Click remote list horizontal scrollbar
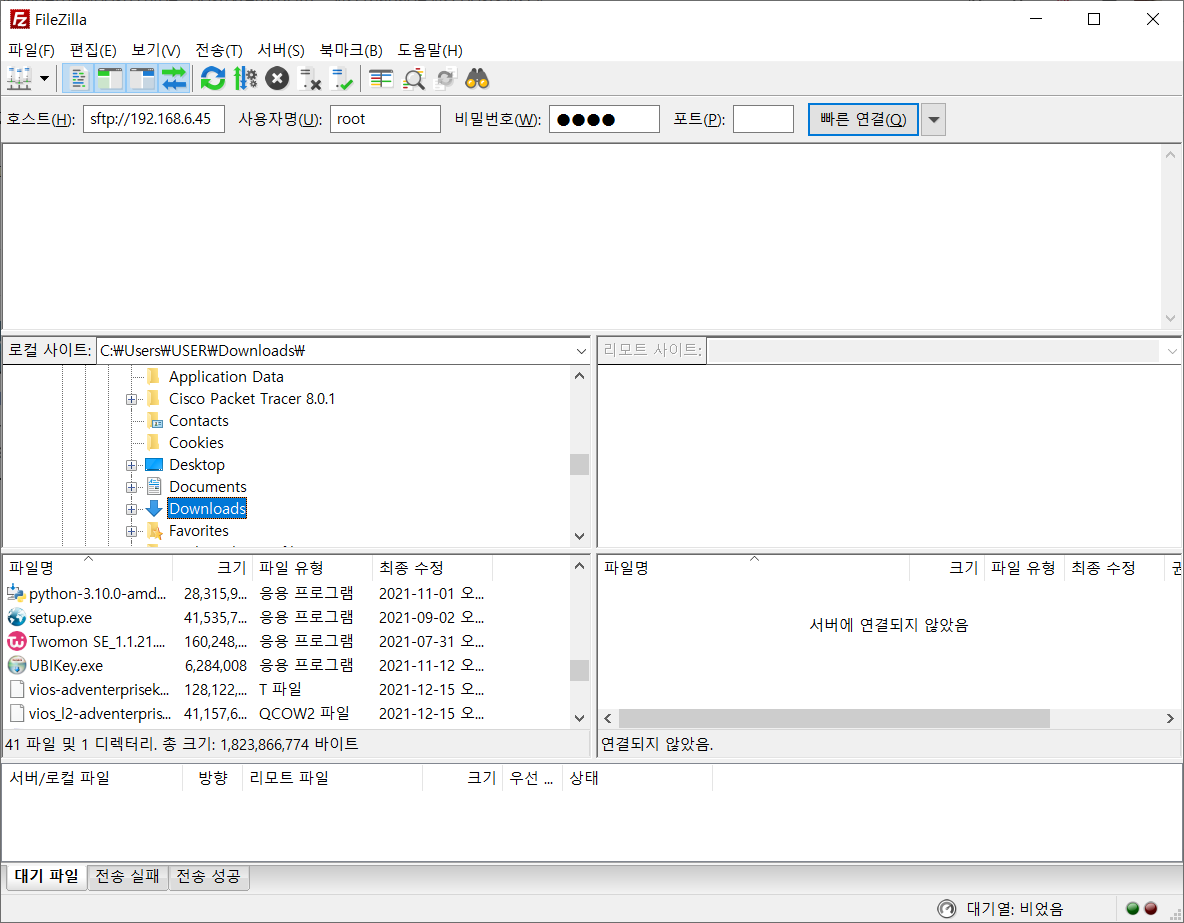The image size is (1184, 923). (834, 718)
